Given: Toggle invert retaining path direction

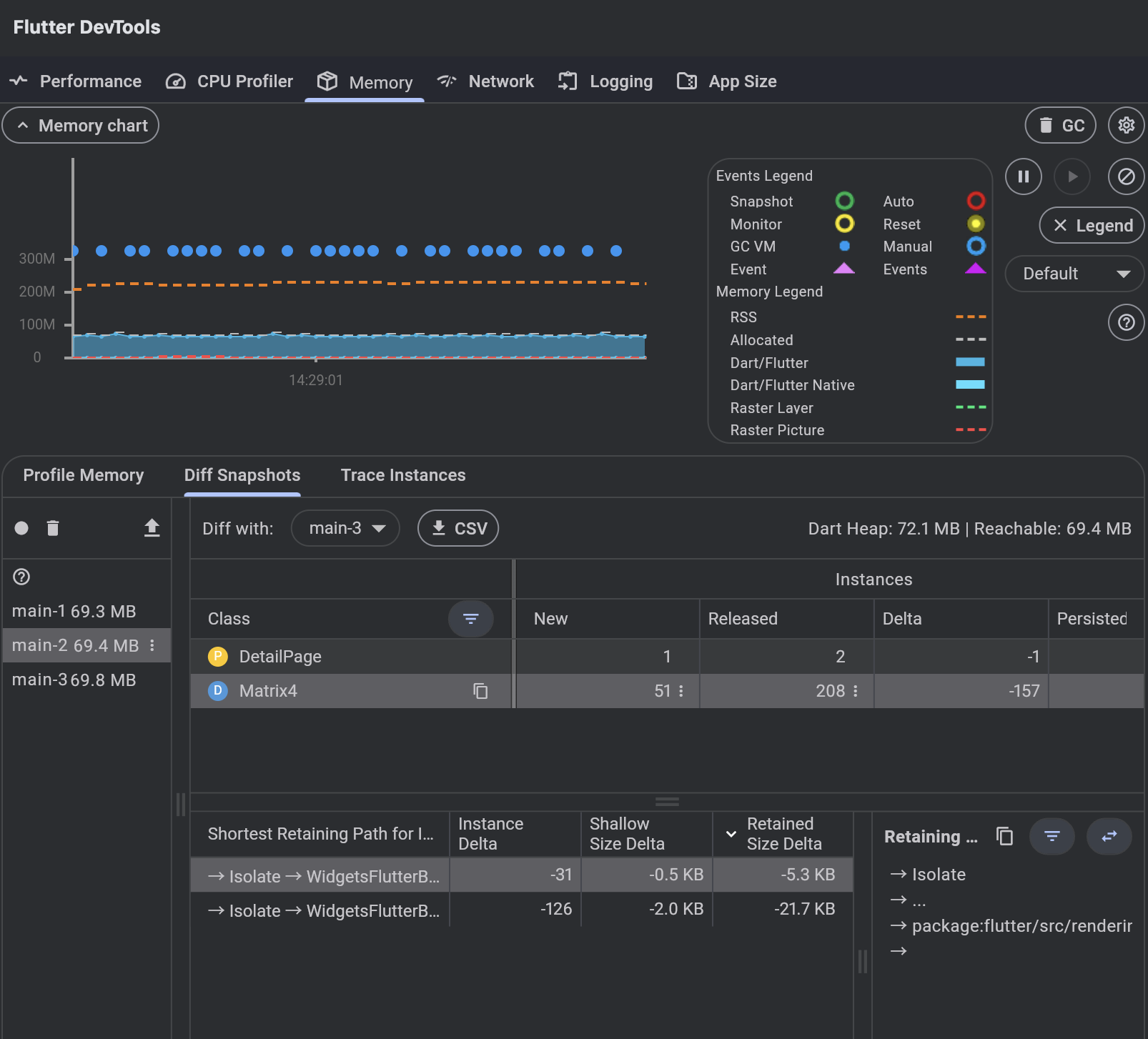Looking at the screenshot, I should tap(1109, 836).
